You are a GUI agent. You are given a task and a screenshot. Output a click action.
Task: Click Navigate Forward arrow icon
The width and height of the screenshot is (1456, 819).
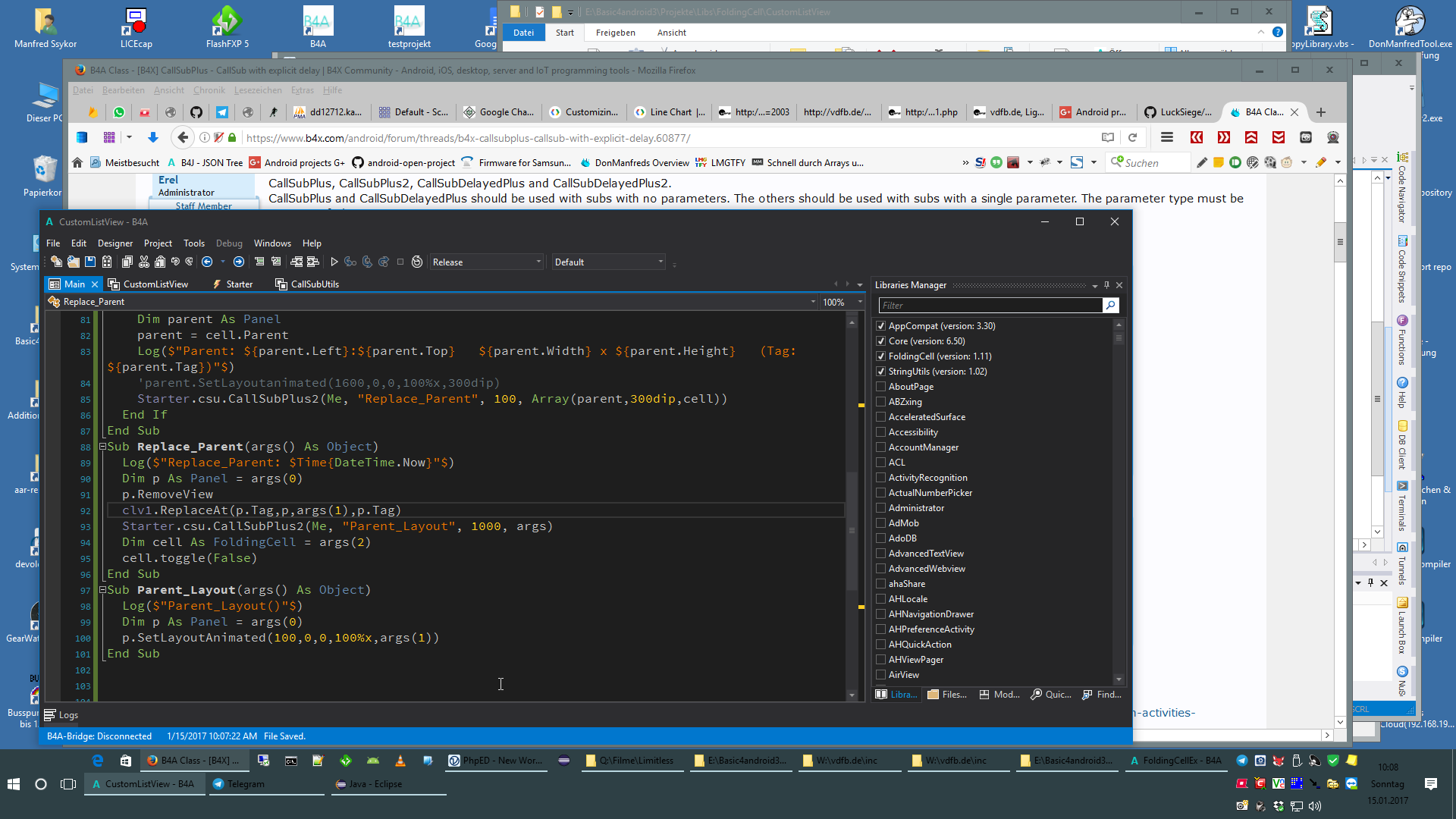click(x=239, y=262)
